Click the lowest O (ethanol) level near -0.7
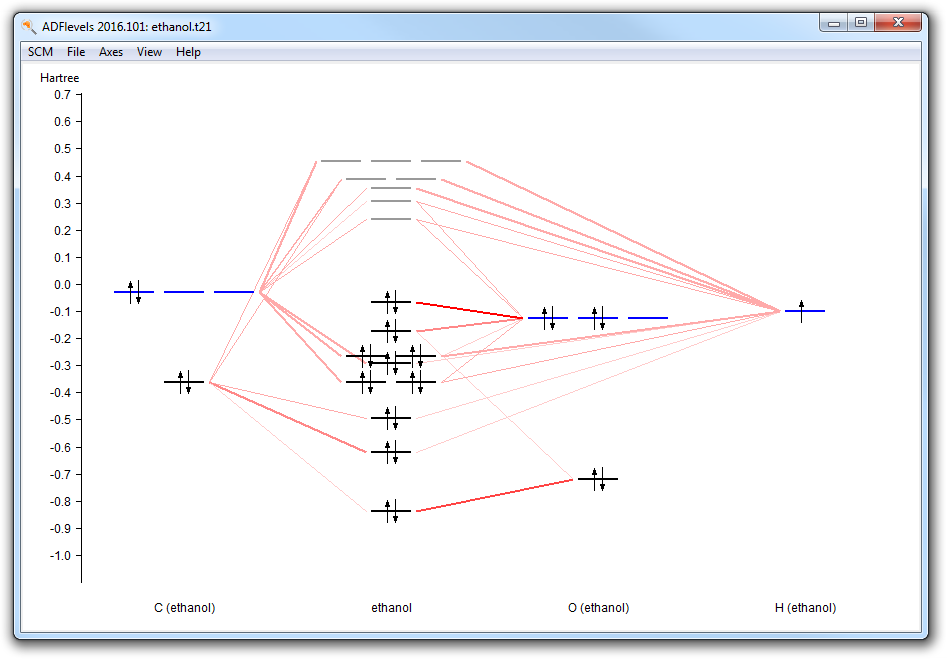The width and height of the screenshot is (947, 659). [598, 479]
